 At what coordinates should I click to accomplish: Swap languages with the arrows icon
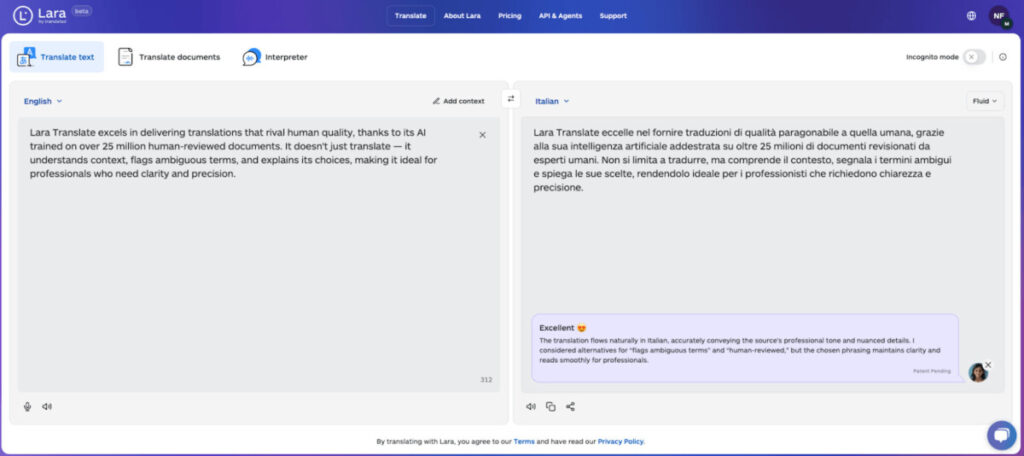pos(511,99)
